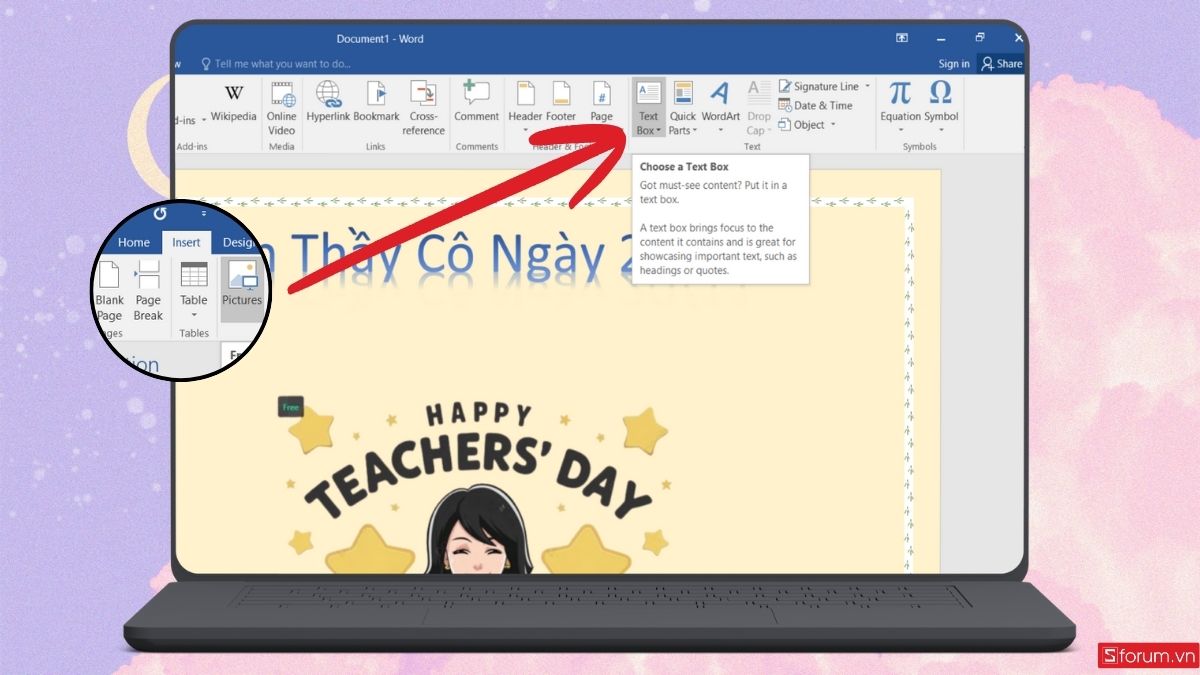Add a Signature Line
This screenshot has height=675, width=1200.
[x=820, y=86]
